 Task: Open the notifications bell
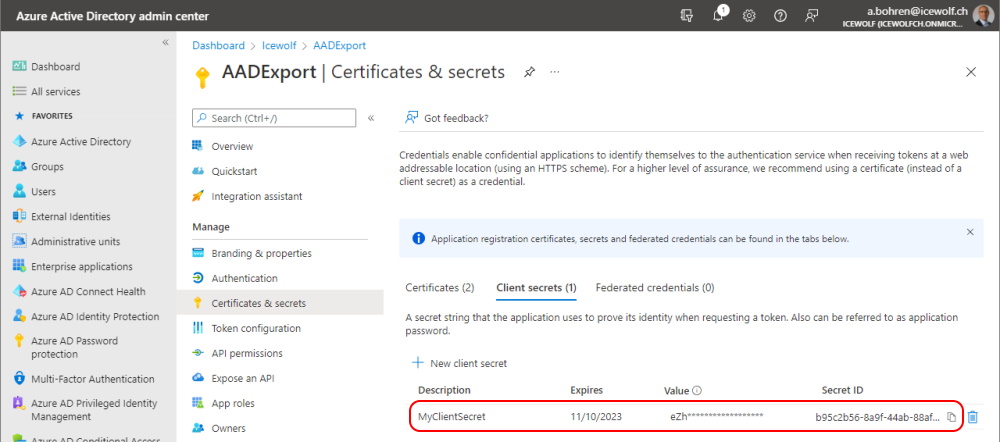coord(718,16)
